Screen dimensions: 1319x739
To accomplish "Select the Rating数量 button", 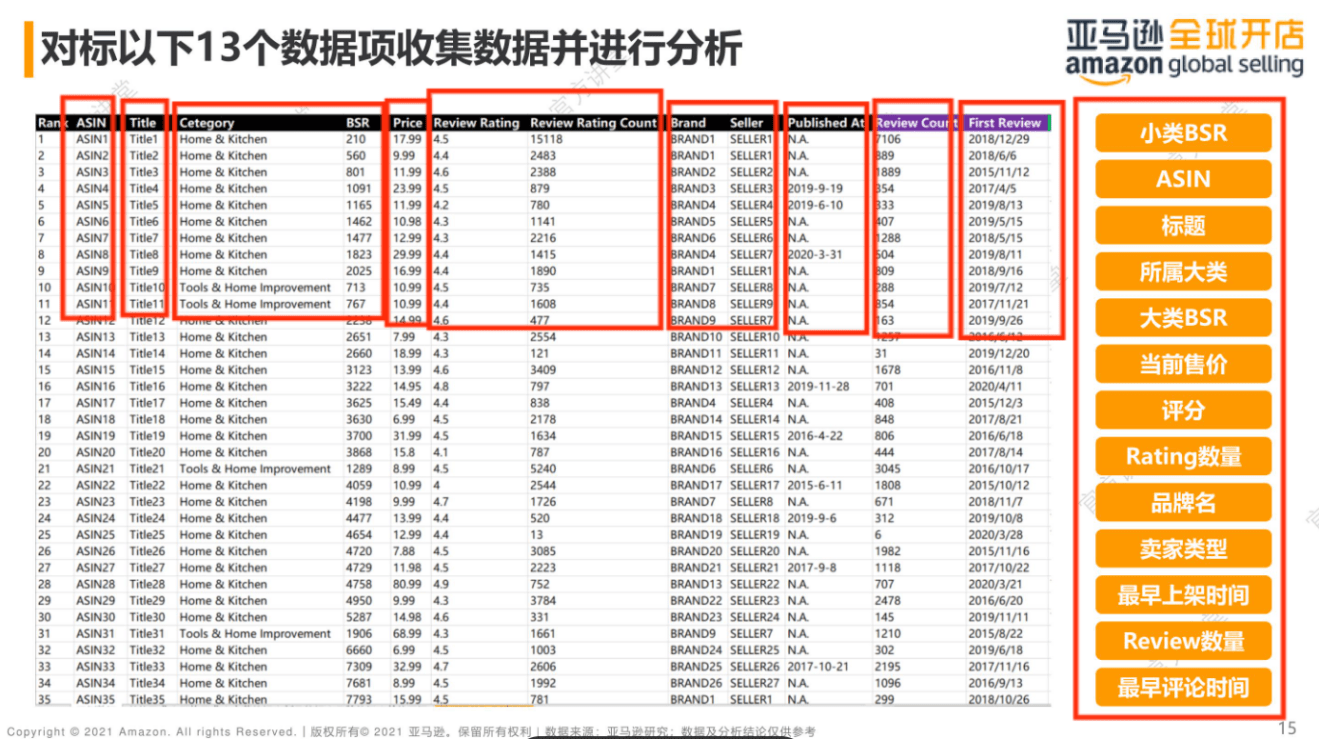I will [1183, 456].
